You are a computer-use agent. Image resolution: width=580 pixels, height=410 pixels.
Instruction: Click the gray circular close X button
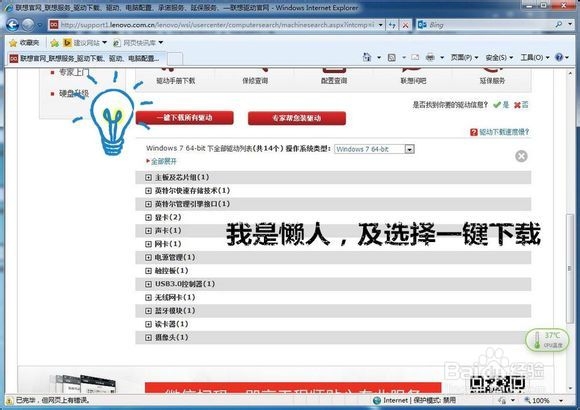521,156
